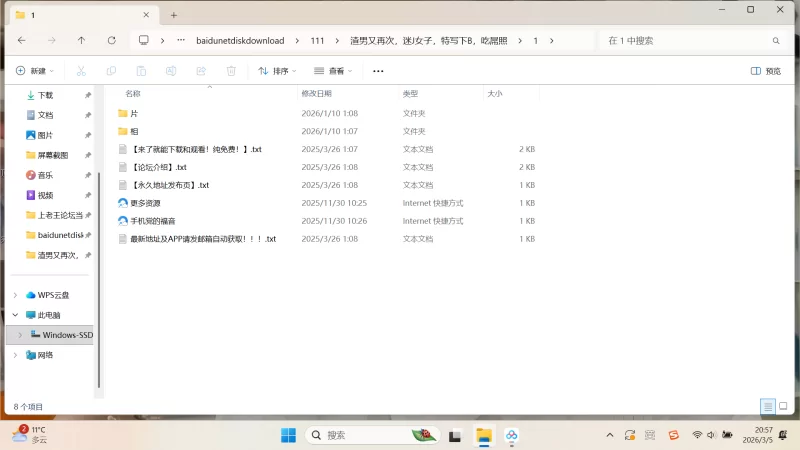
Task: Click the 新建 new item button
Action: pyautogui.click(x=34, y=71)
